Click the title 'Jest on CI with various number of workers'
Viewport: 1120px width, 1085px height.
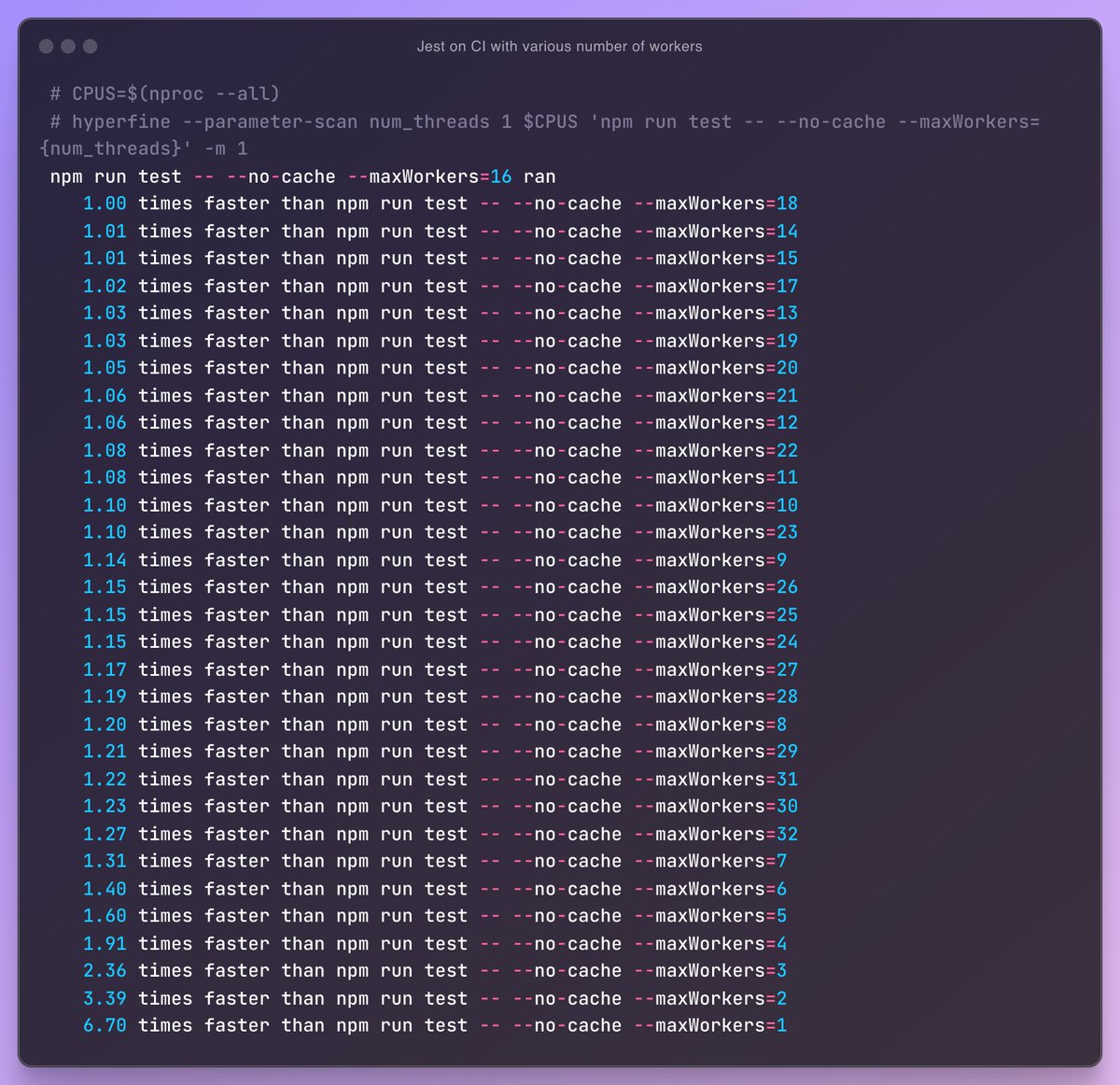559,46
